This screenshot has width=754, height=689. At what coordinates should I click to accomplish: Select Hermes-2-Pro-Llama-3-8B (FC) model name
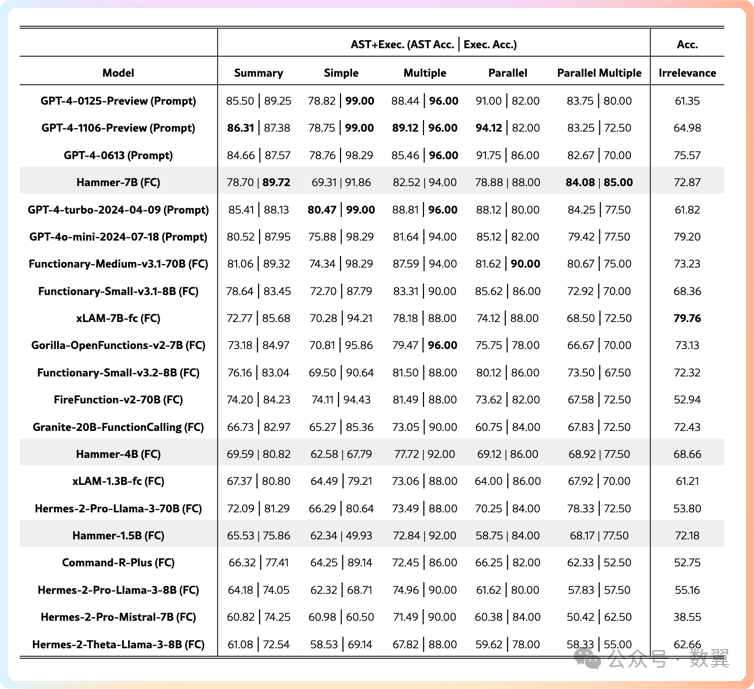118,590
